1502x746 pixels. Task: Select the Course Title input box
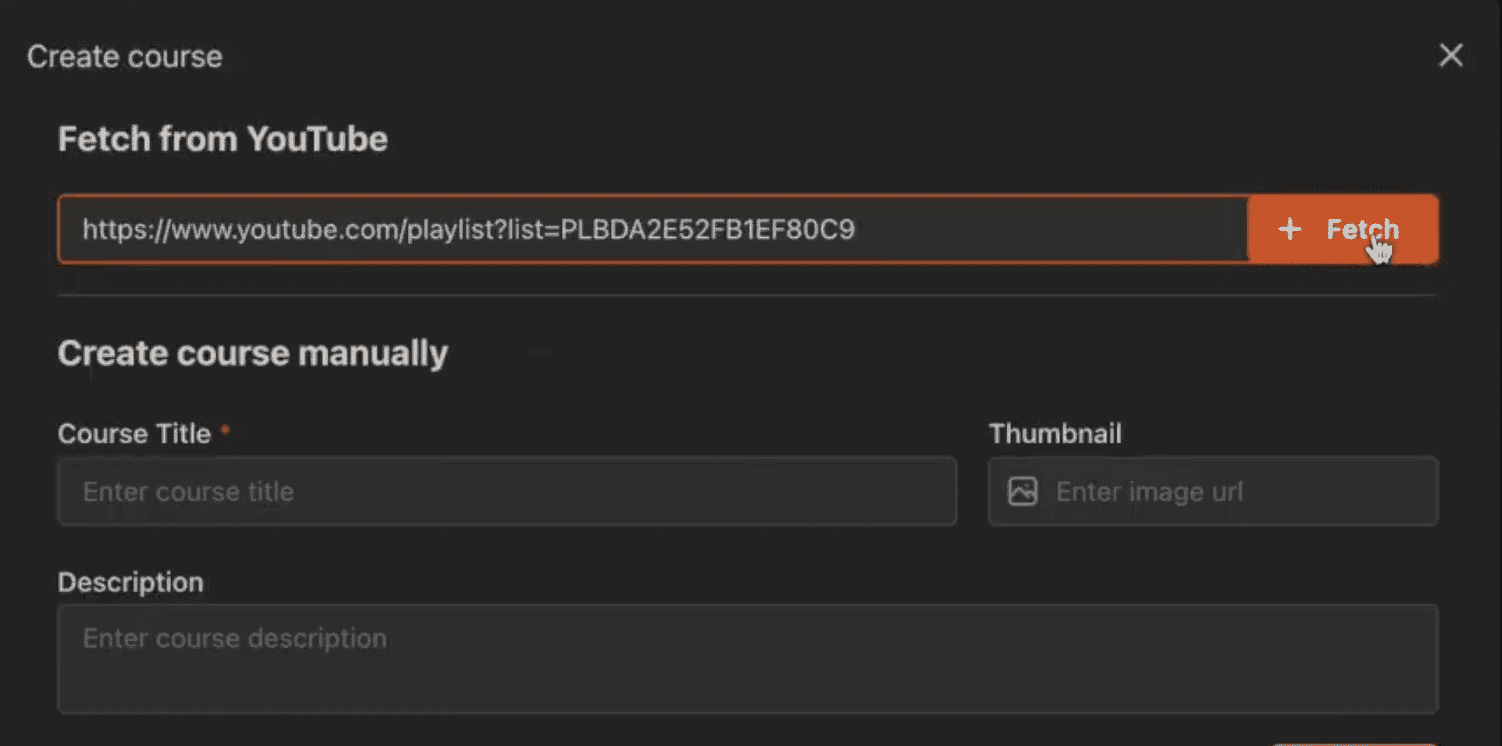[x=507, y=491]
